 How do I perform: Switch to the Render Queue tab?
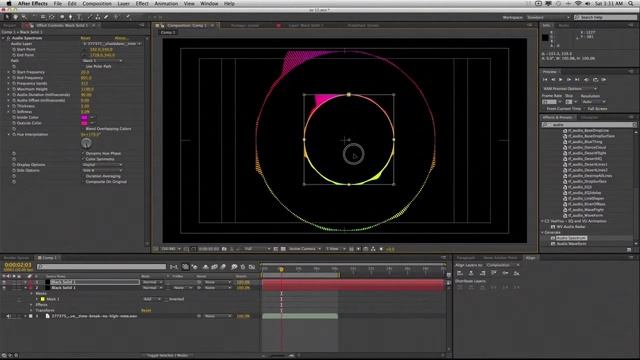click(x=17, y=258)
